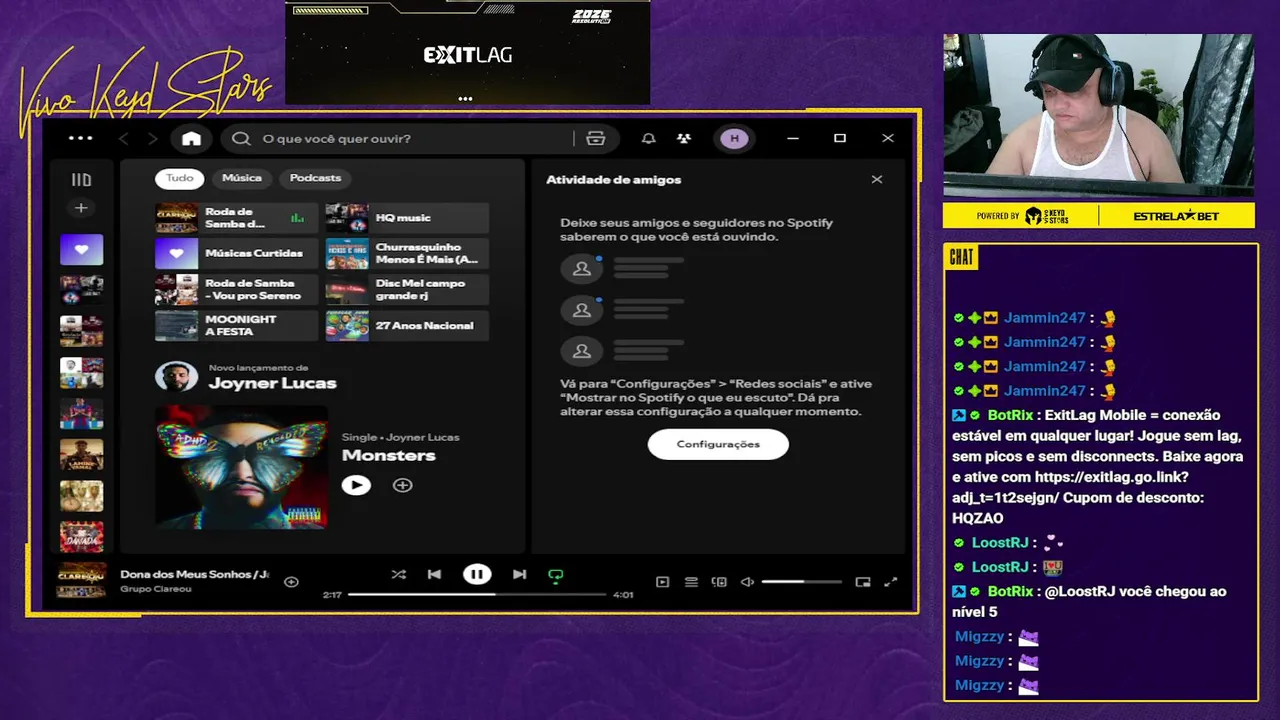The image size is (1280, 720).
Task: Toggle shuffle playback
Action: [x=398, y=574]
